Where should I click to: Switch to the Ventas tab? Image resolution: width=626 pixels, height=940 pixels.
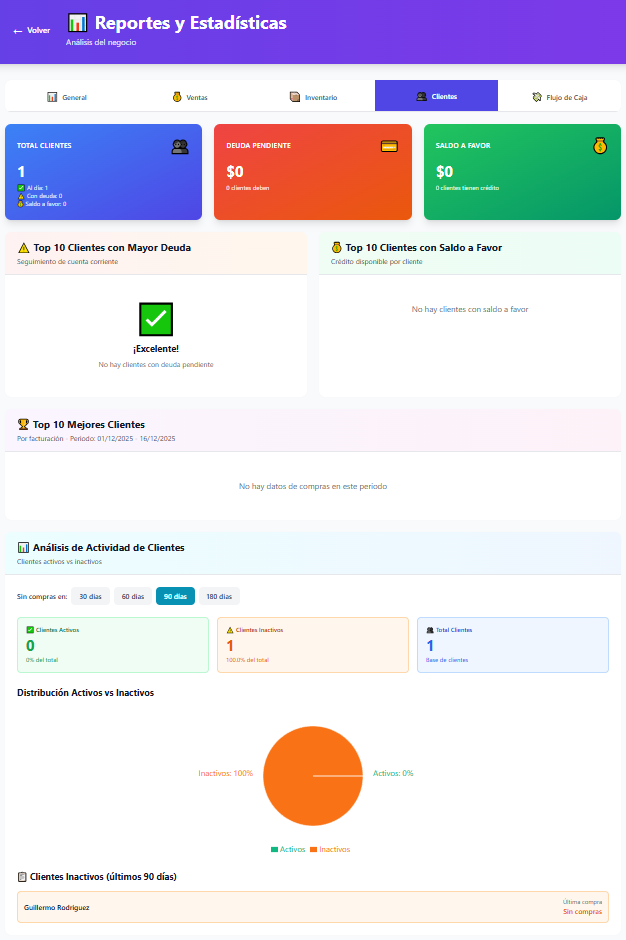190,97
